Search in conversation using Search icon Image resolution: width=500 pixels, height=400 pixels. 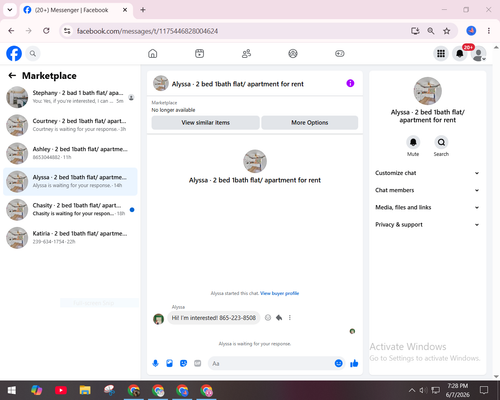coord(441,142)
